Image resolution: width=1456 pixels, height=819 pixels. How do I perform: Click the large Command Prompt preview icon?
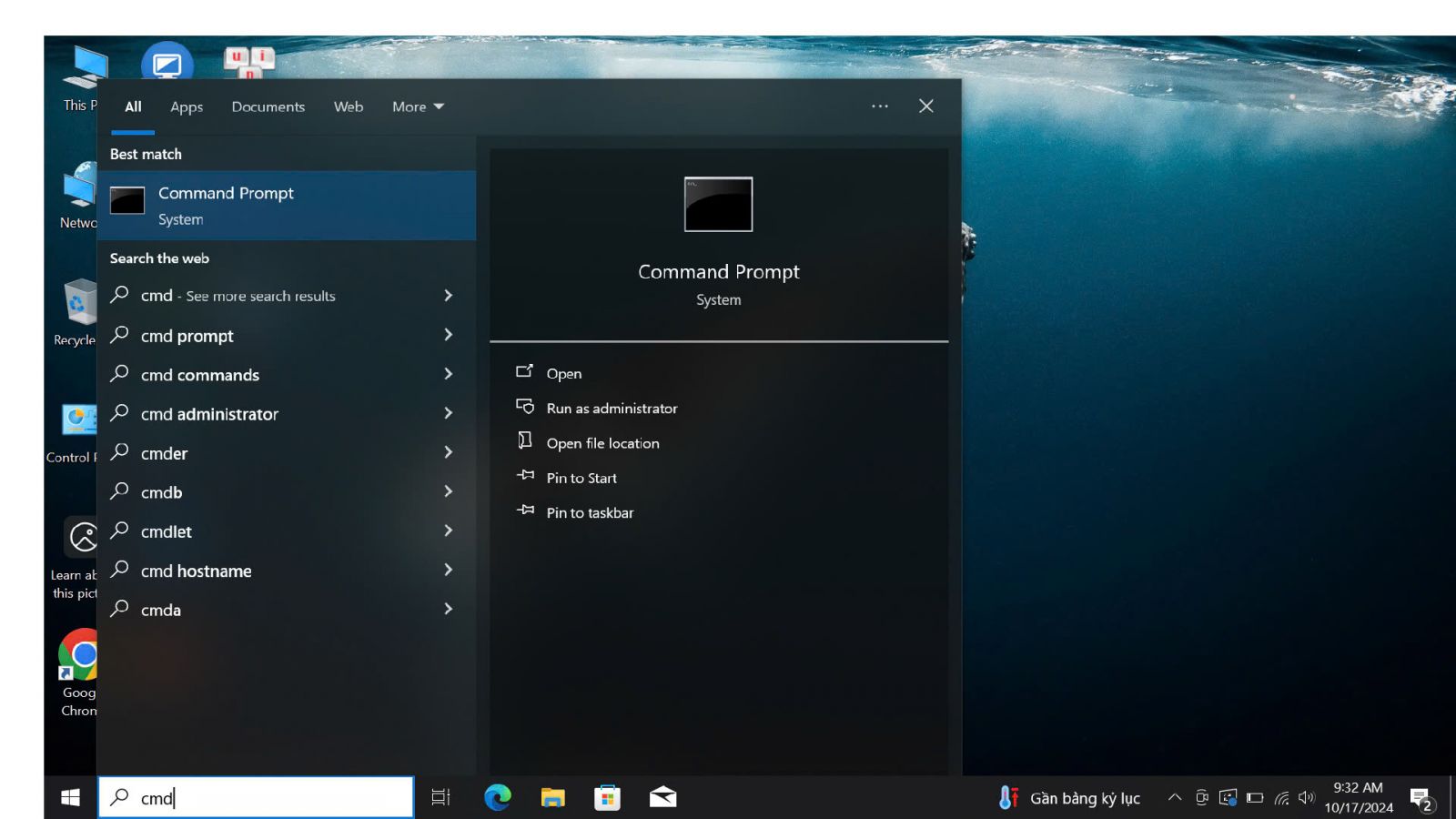point(718,204)
